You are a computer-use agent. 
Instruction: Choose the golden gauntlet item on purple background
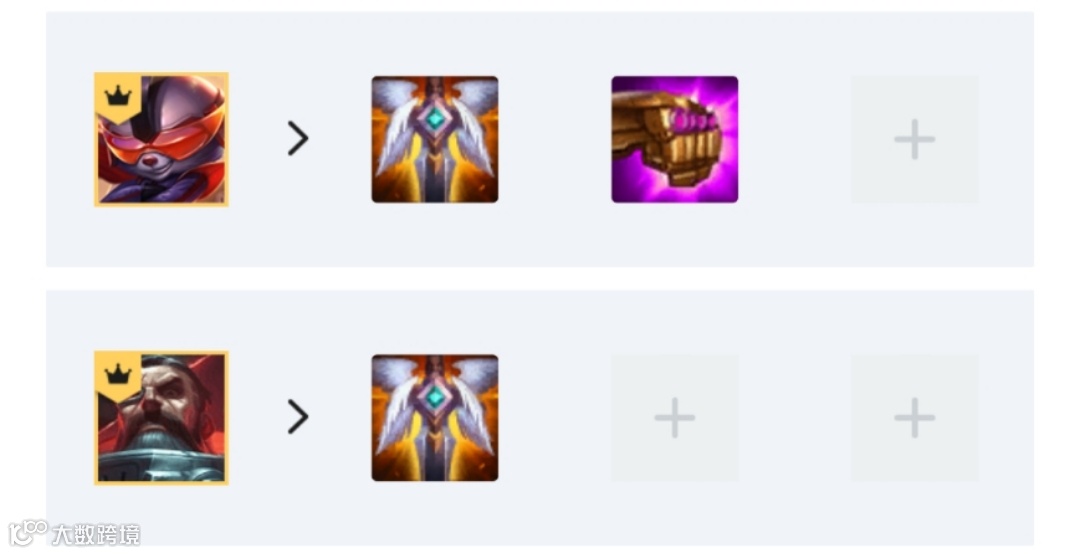674,139
